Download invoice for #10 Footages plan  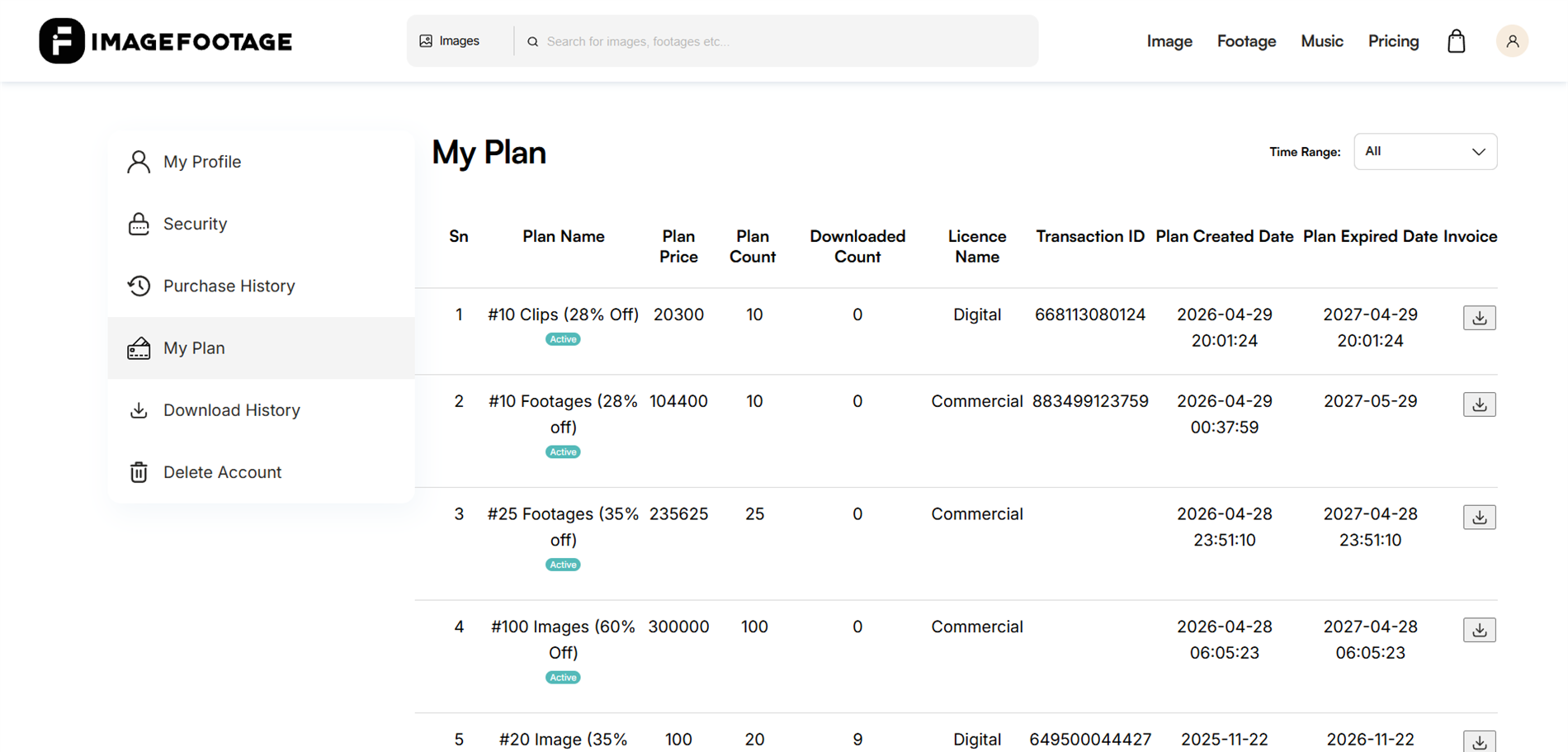pos(1479,404)
